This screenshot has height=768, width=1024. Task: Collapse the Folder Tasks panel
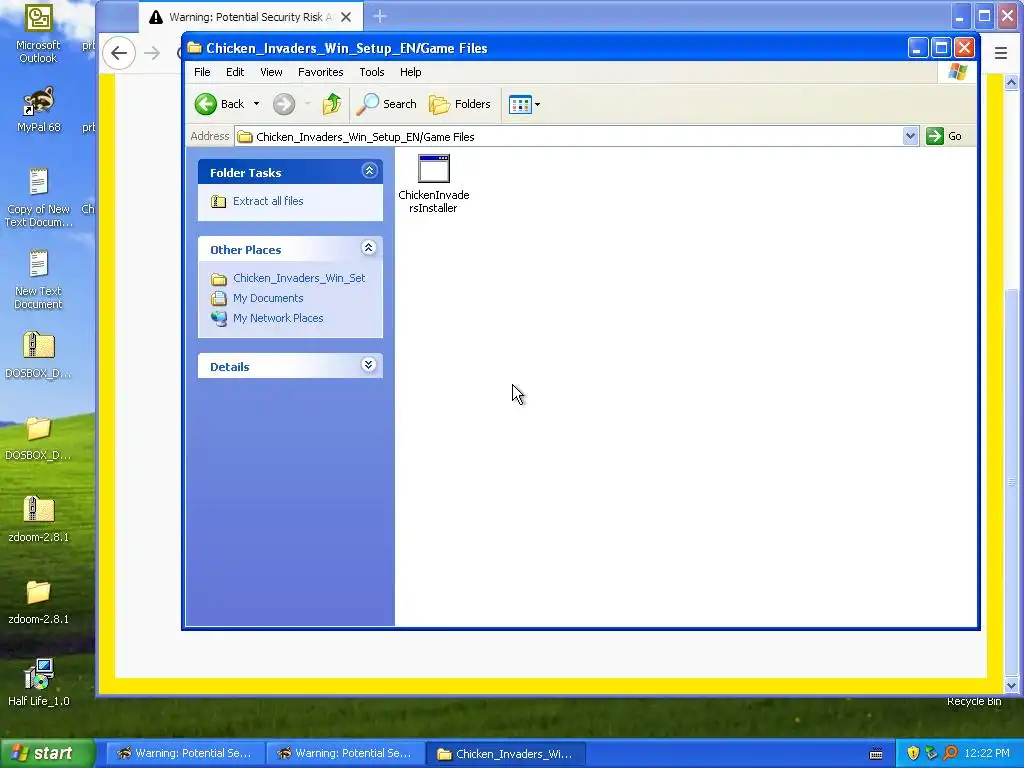[x=369, y=171]
